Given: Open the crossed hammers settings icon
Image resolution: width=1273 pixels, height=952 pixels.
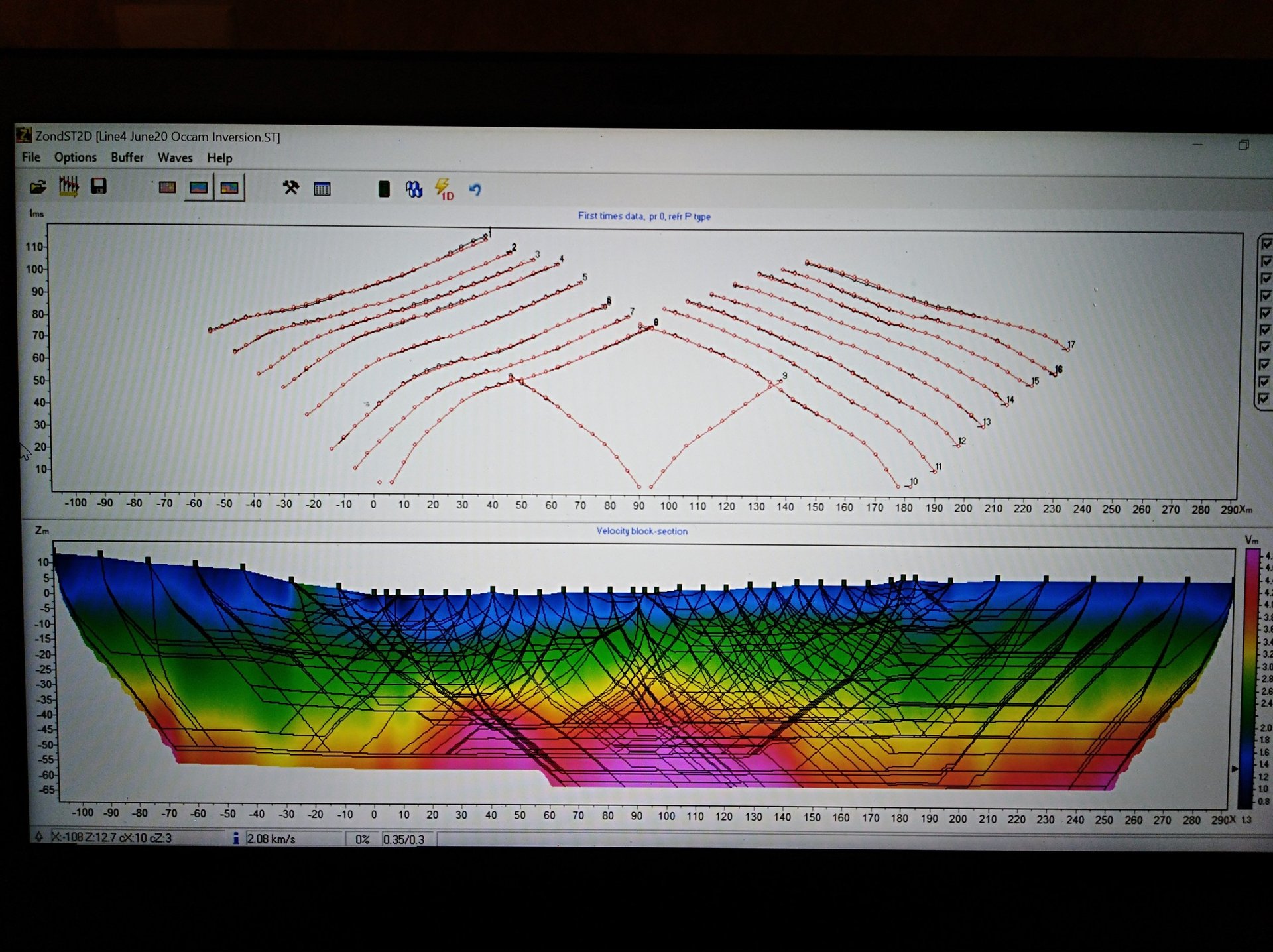Looking at the screenshot, I should pyautogui.click(x=290, y=188).
